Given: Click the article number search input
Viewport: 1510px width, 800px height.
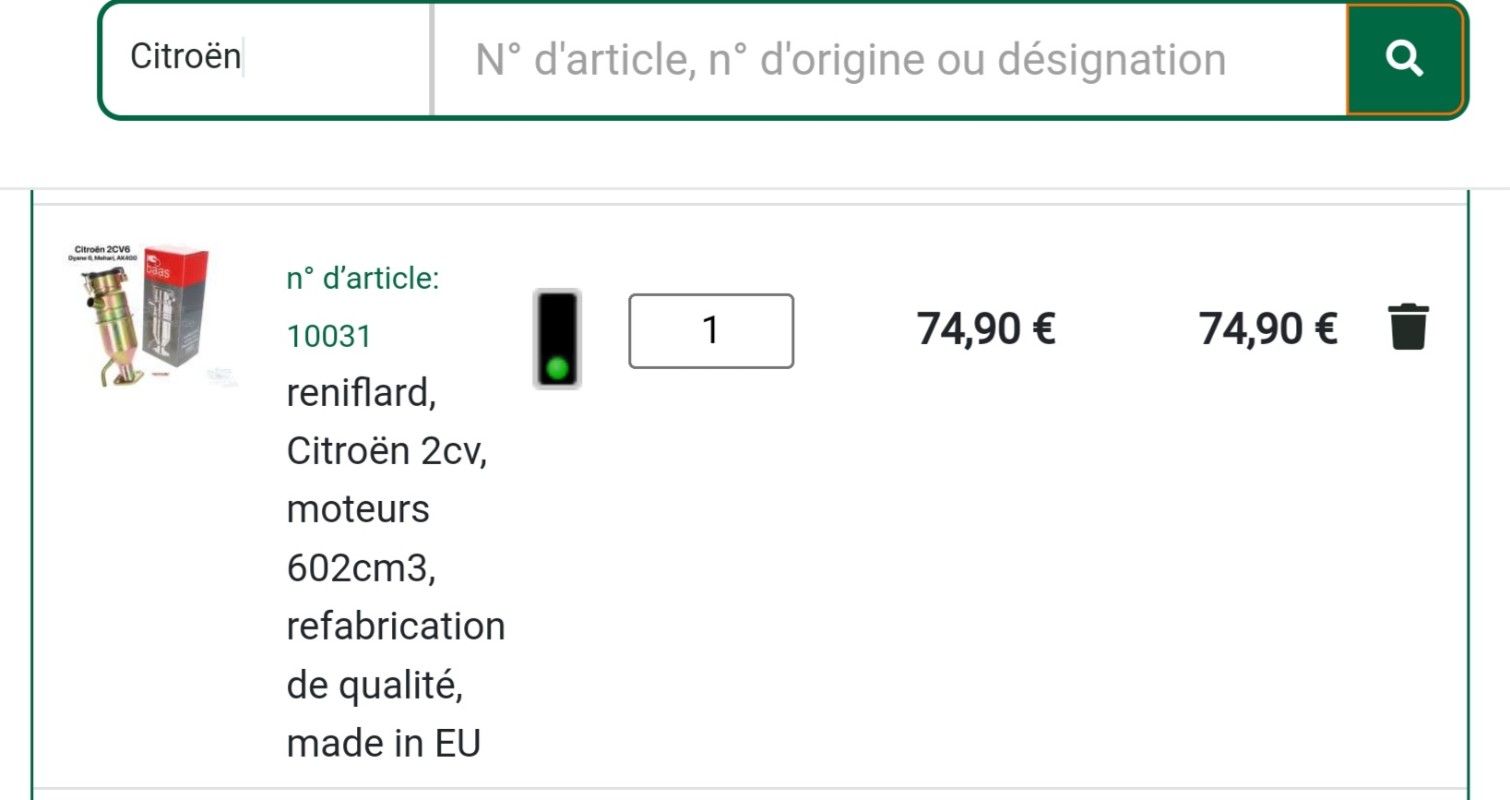Looking at the screenshot, I should [888, 60].
